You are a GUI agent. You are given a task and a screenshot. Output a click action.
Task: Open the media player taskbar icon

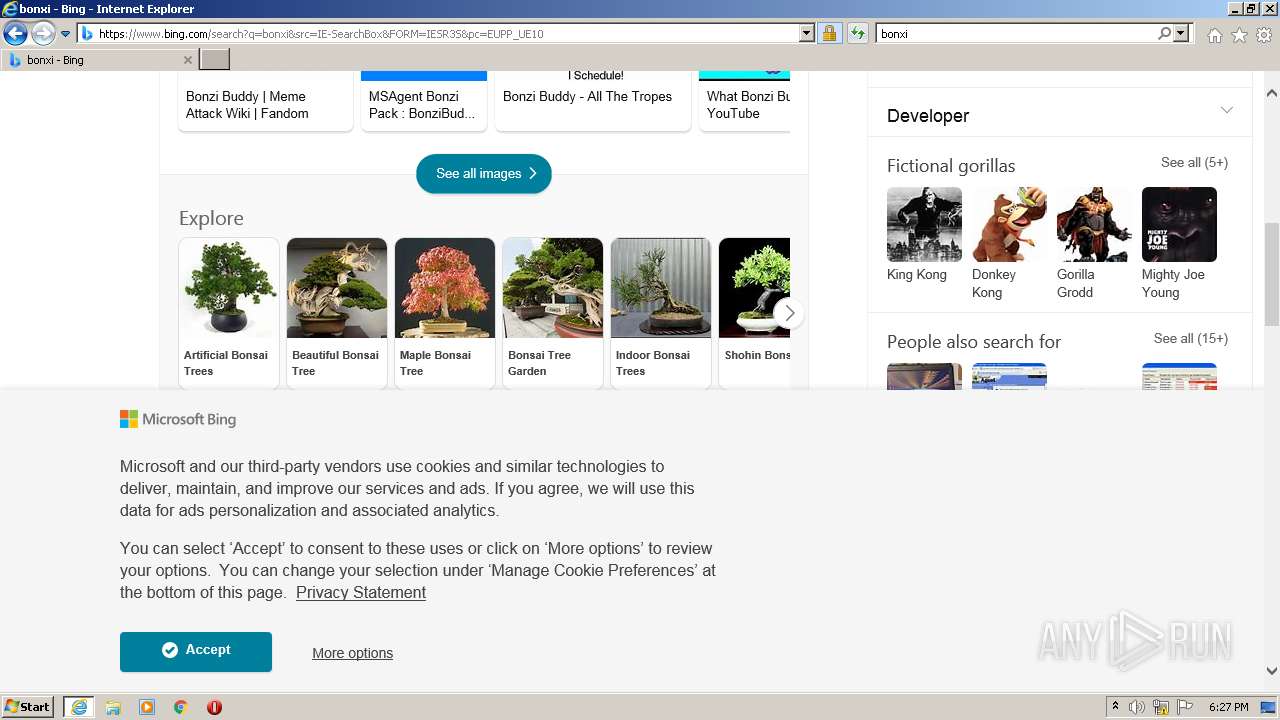coord(147,707)
